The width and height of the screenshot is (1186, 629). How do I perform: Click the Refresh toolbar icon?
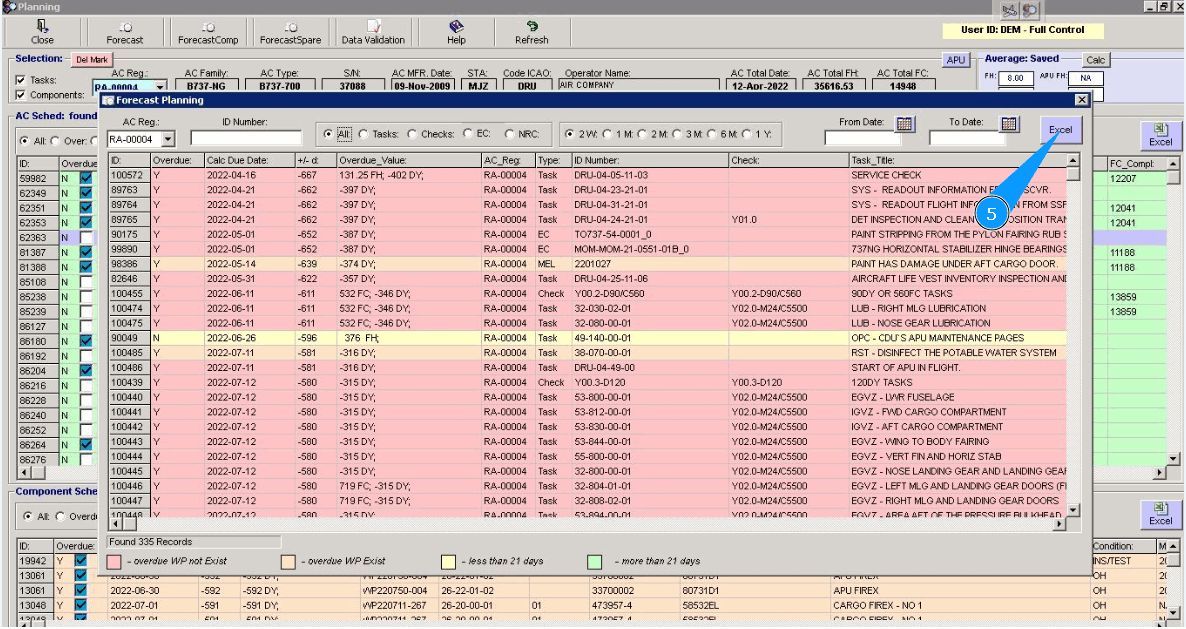(x=532, y=33)
